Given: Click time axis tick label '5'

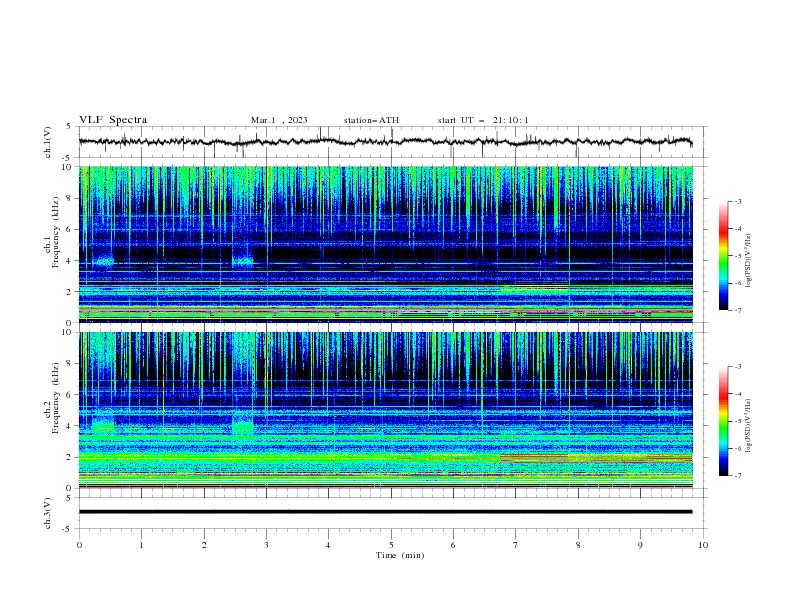Looking at the screenshot, I should (x=391, y=545).
